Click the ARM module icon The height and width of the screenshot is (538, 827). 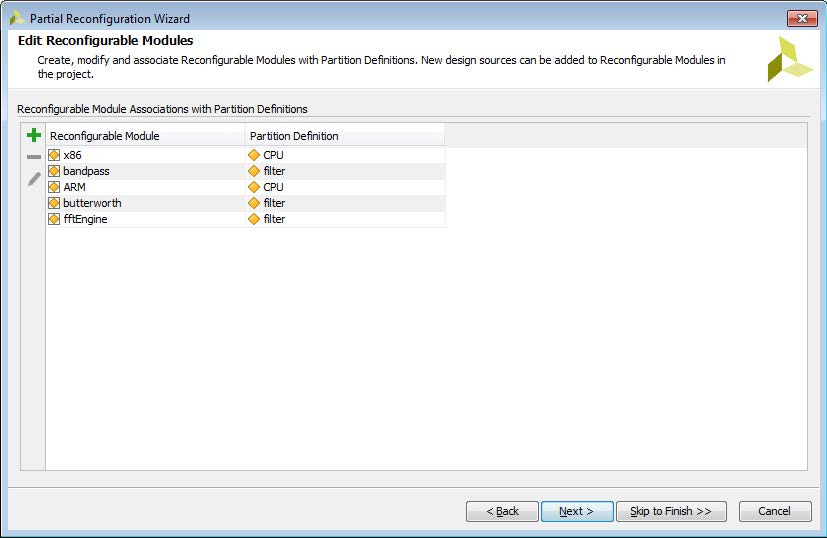[x=54, y=187]
